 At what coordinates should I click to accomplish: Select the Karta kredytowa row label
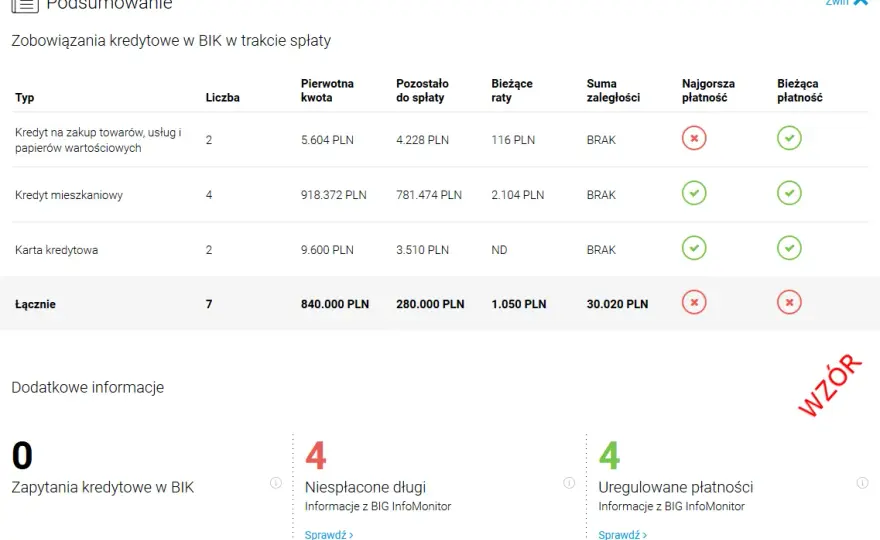tap(57, 250)
